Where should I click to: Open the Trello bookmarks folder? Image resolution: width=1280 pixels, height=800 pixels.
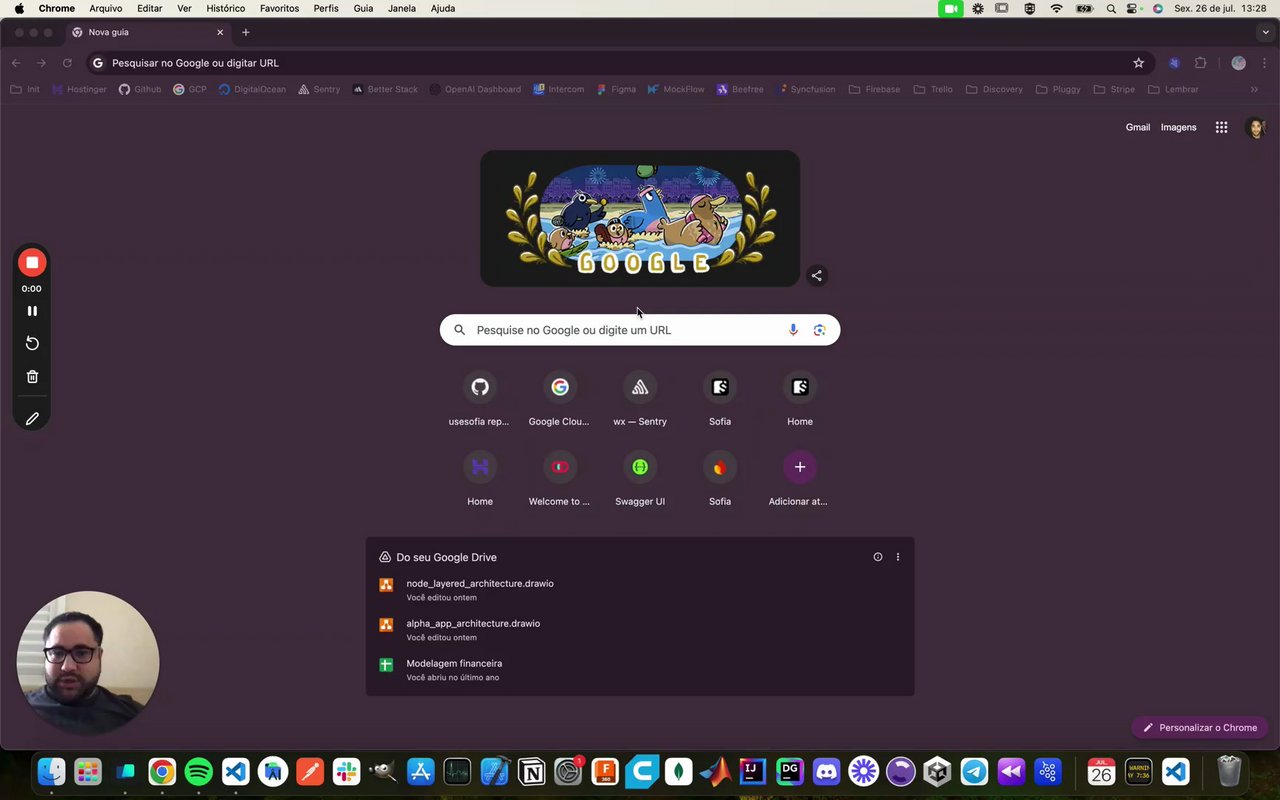[933, 89]
